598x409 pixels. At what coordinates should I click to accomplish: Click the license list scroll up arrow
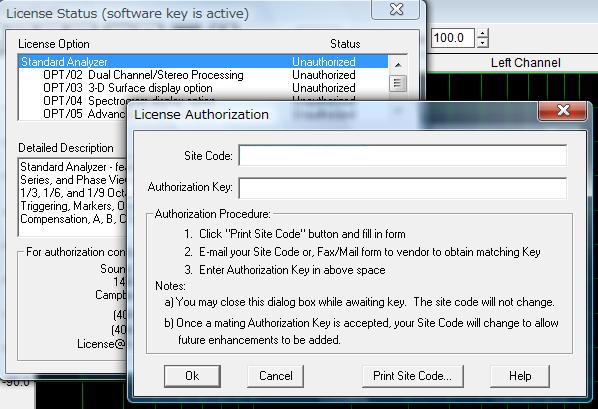pos(398,65)
